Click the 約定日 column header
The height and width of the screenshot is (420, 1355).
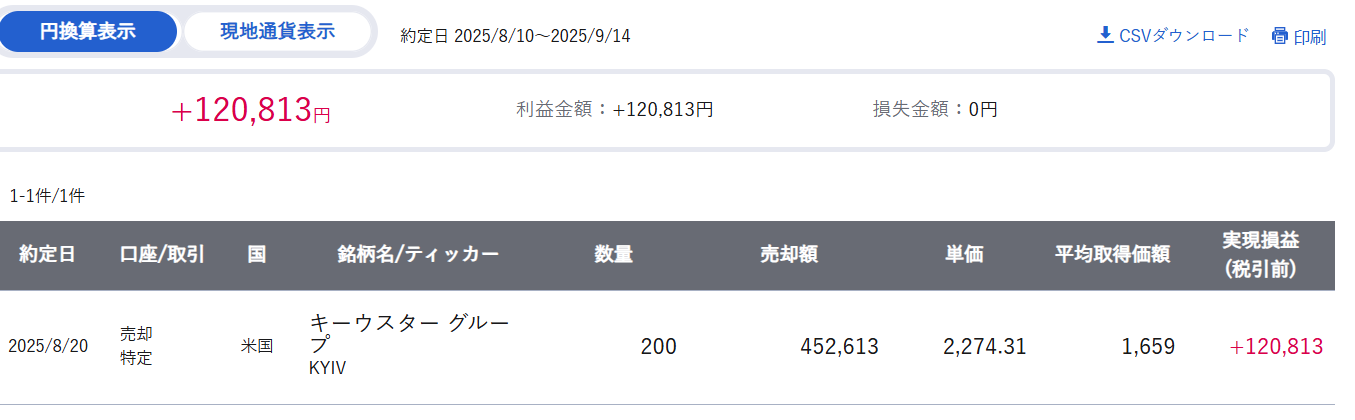[47, 255]
